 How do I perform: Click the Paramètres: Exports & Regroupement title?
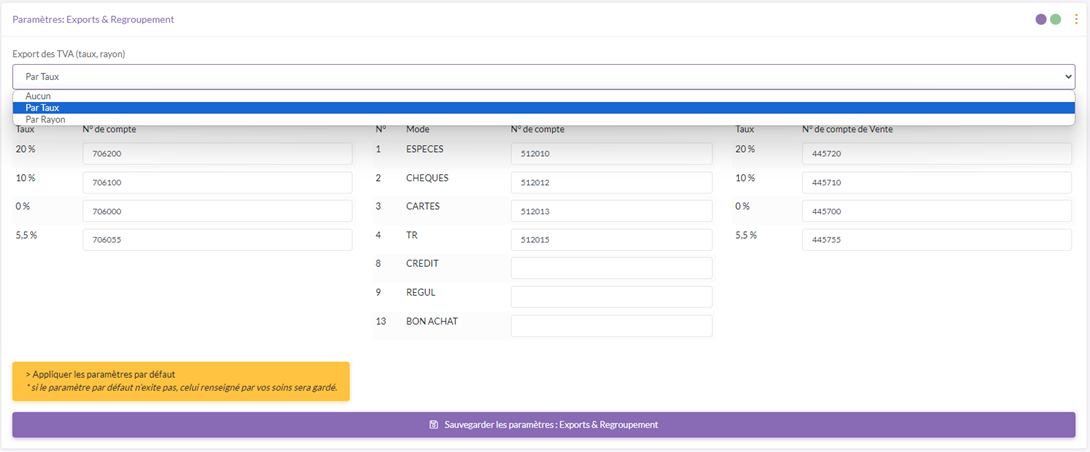[93, 19]
